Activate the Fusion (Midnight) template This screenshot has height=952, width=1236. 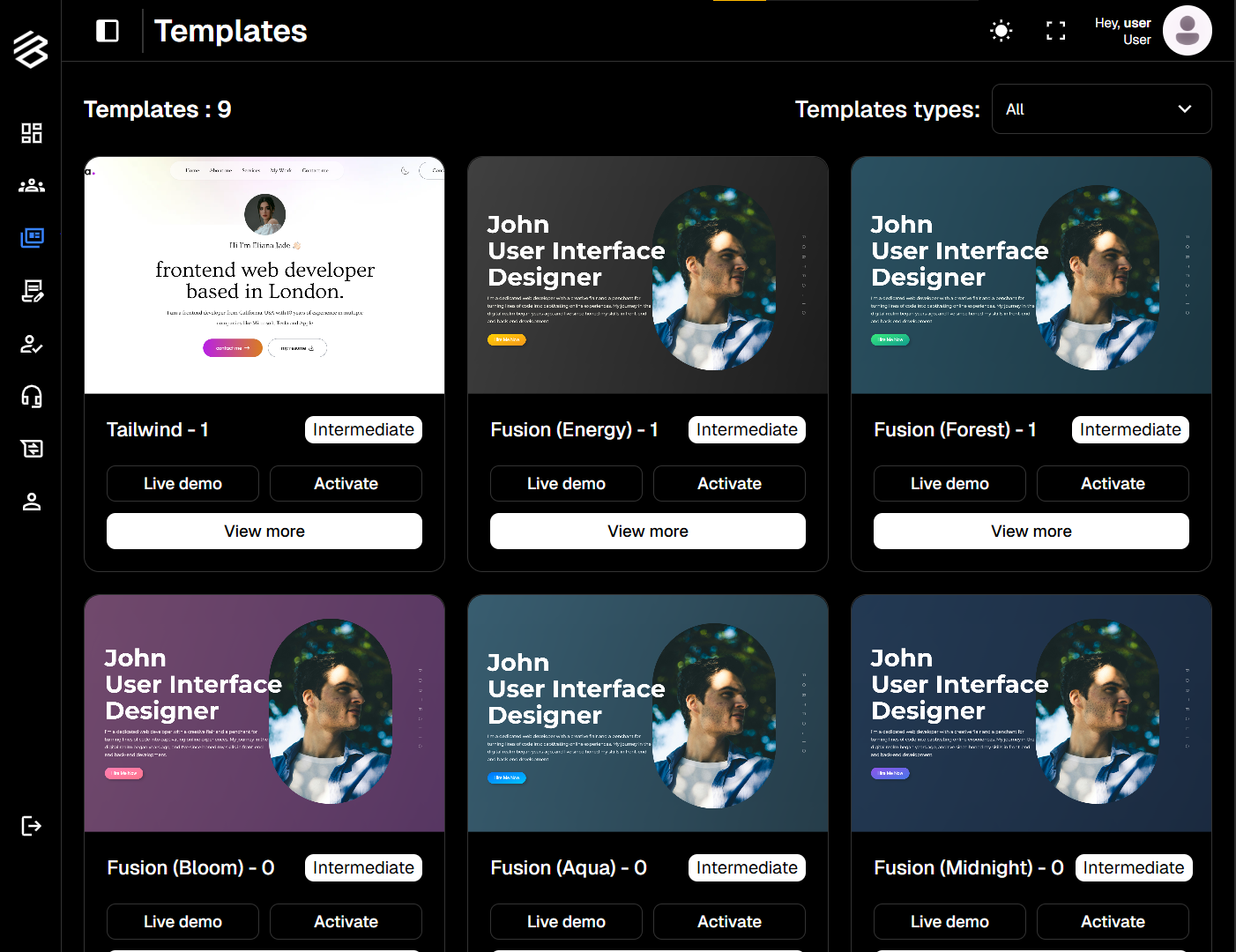tap(1113, 922)
